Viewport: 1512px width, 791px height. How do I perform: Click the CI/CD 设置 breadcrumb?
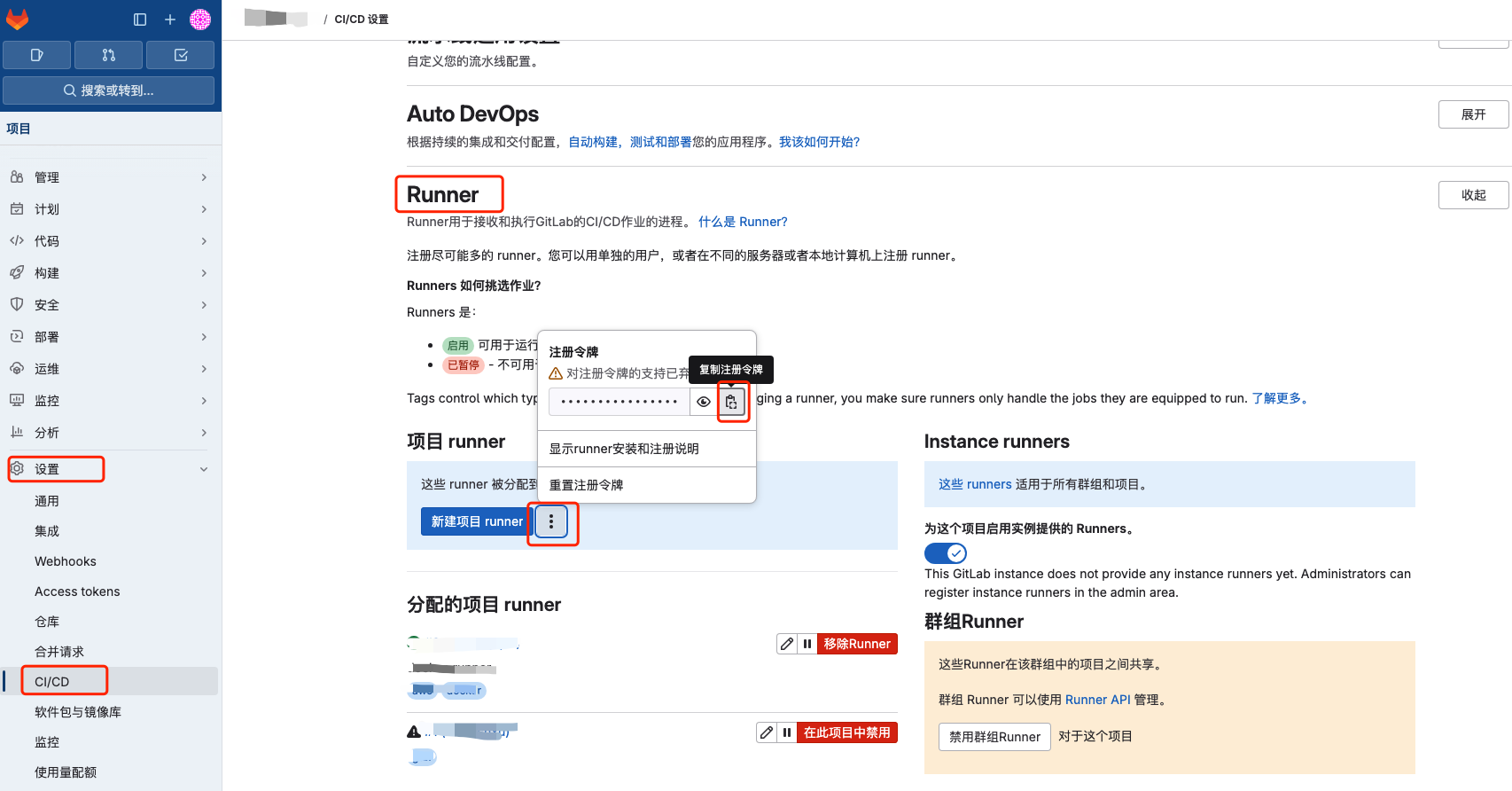362,19
